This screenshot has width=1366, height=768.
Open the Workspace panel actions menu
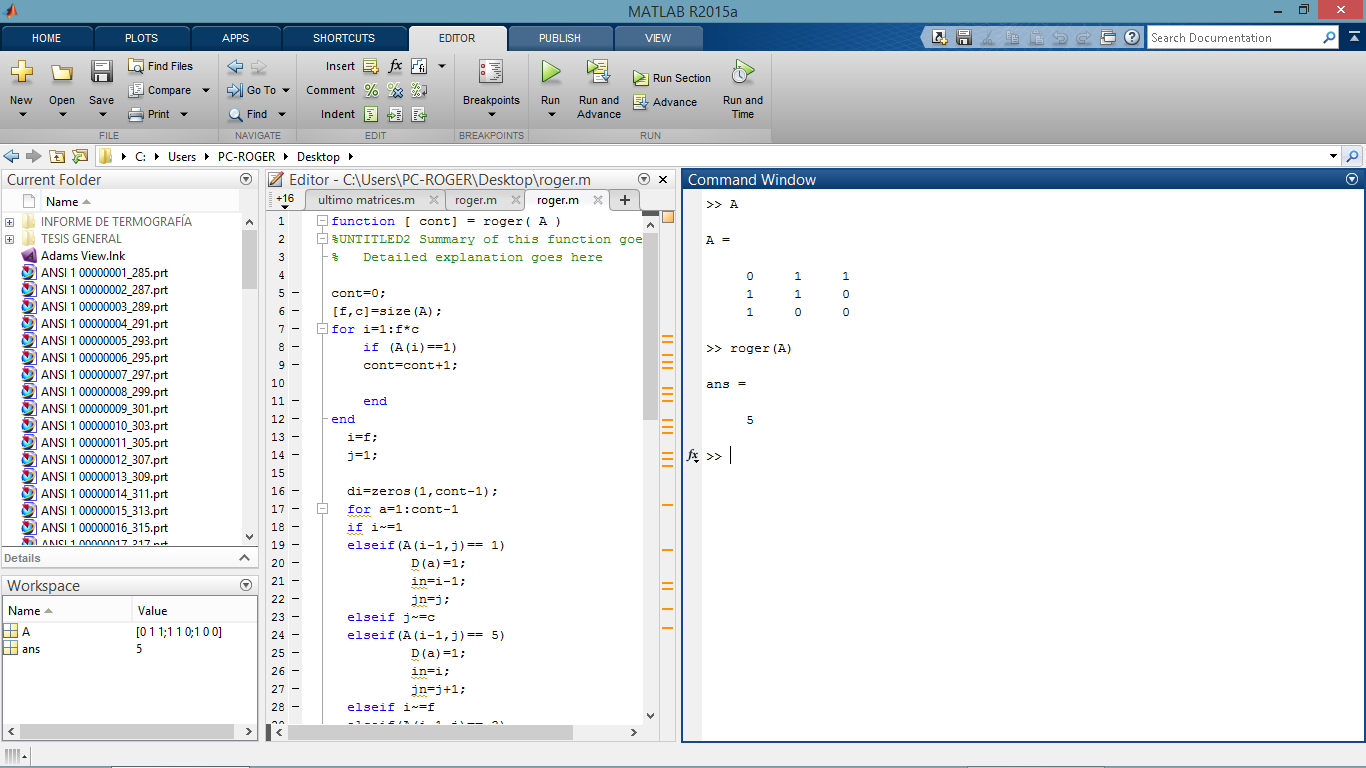246,585
